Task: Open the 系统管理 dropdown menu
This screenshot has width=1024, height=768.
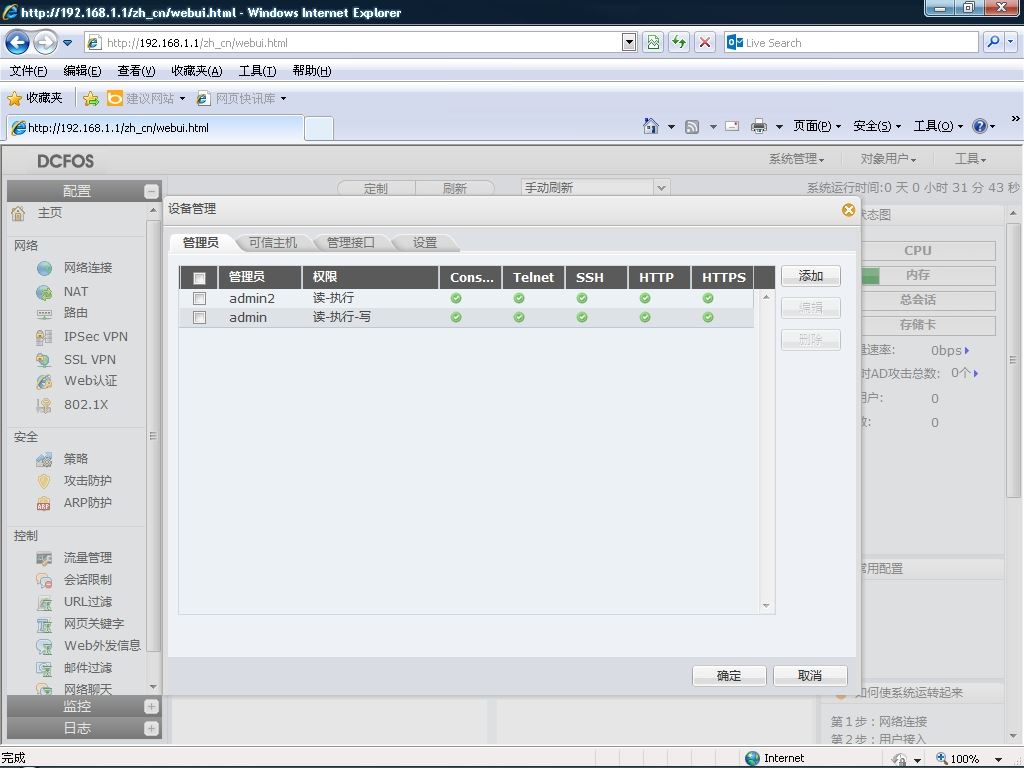Action: [x=796, y=159]
